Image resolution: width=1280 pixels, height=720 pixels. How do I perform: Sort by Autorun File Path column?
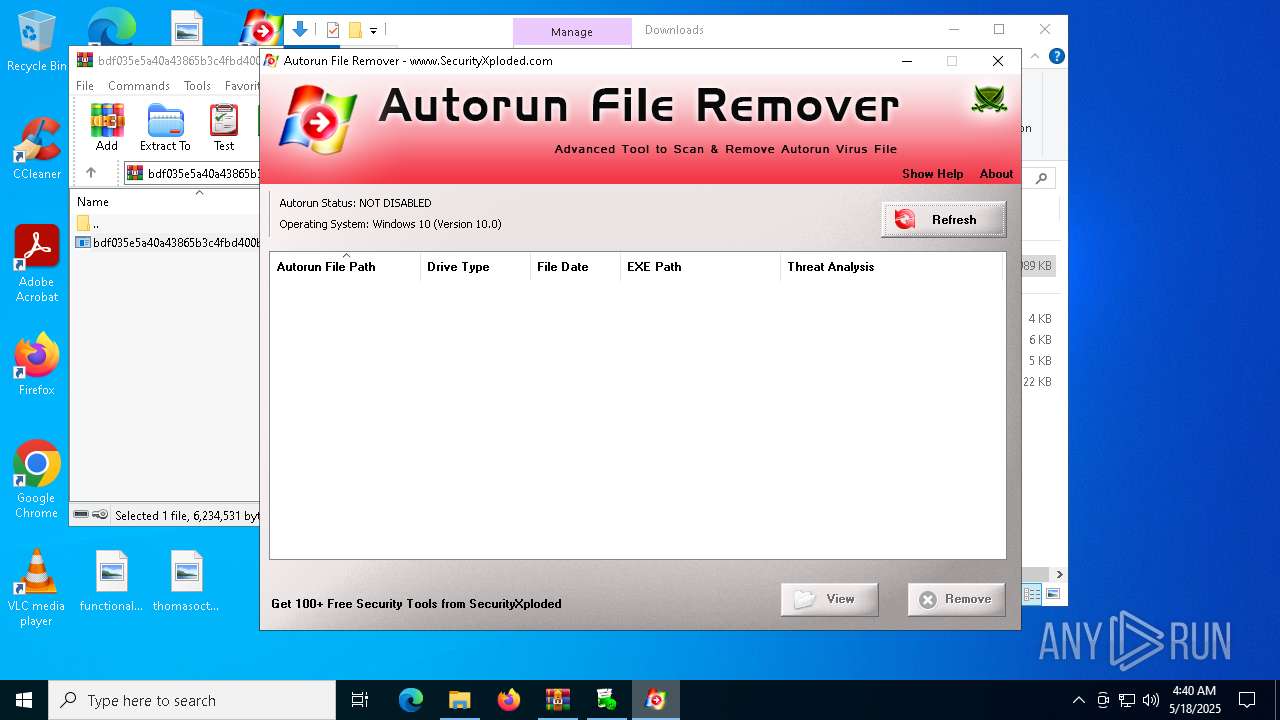[x=345, y=267]
